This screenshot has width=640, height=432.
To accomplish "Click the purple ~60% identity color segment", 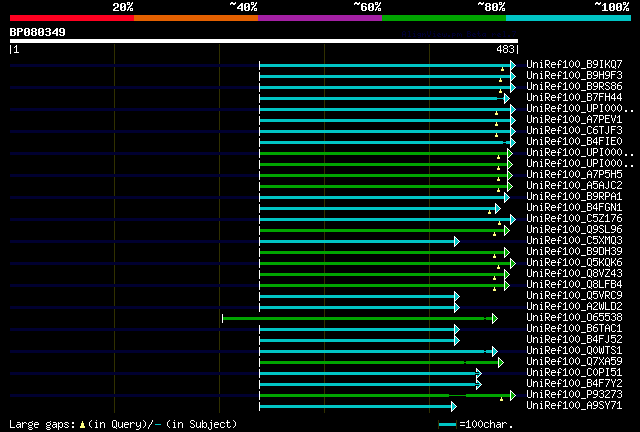I will (320, 18).
